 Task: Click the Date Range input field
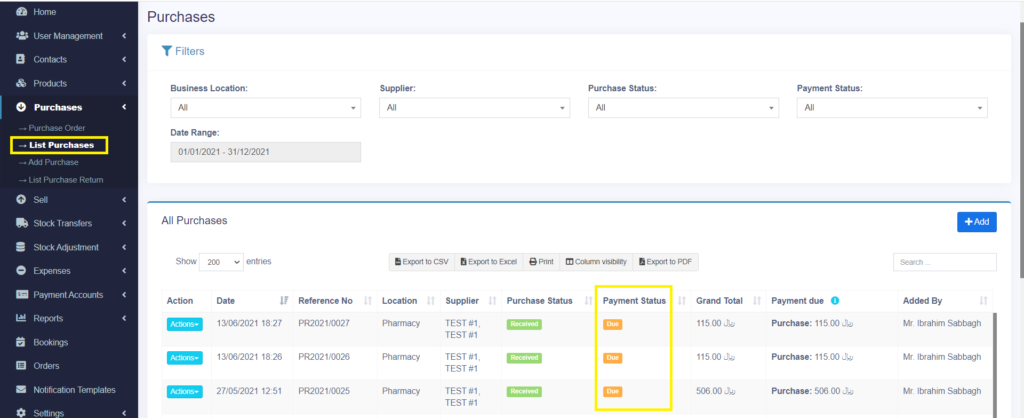tap(265, 152)
